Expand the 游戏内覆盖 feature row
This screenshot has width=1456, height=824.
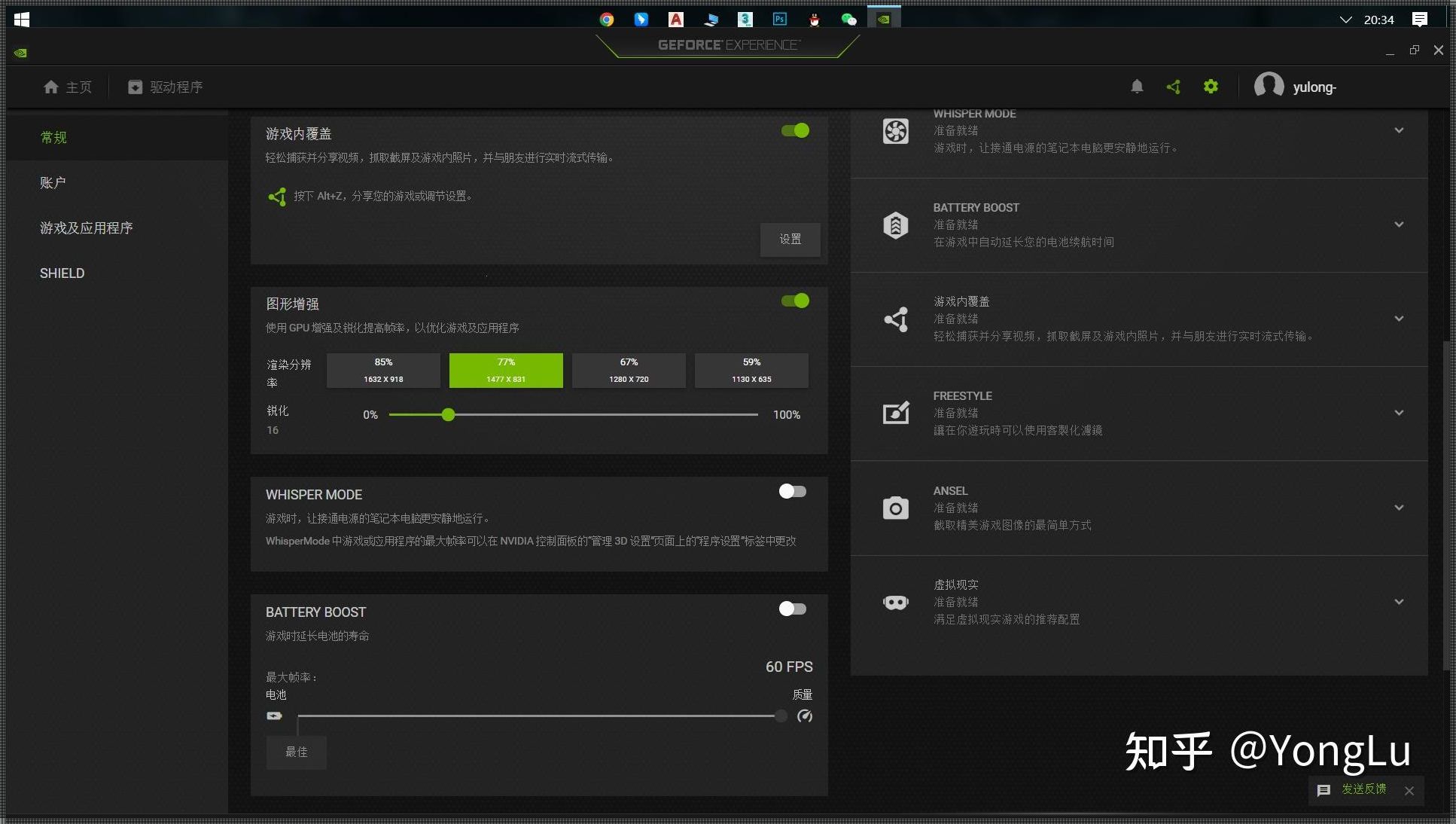[1399, 319]
